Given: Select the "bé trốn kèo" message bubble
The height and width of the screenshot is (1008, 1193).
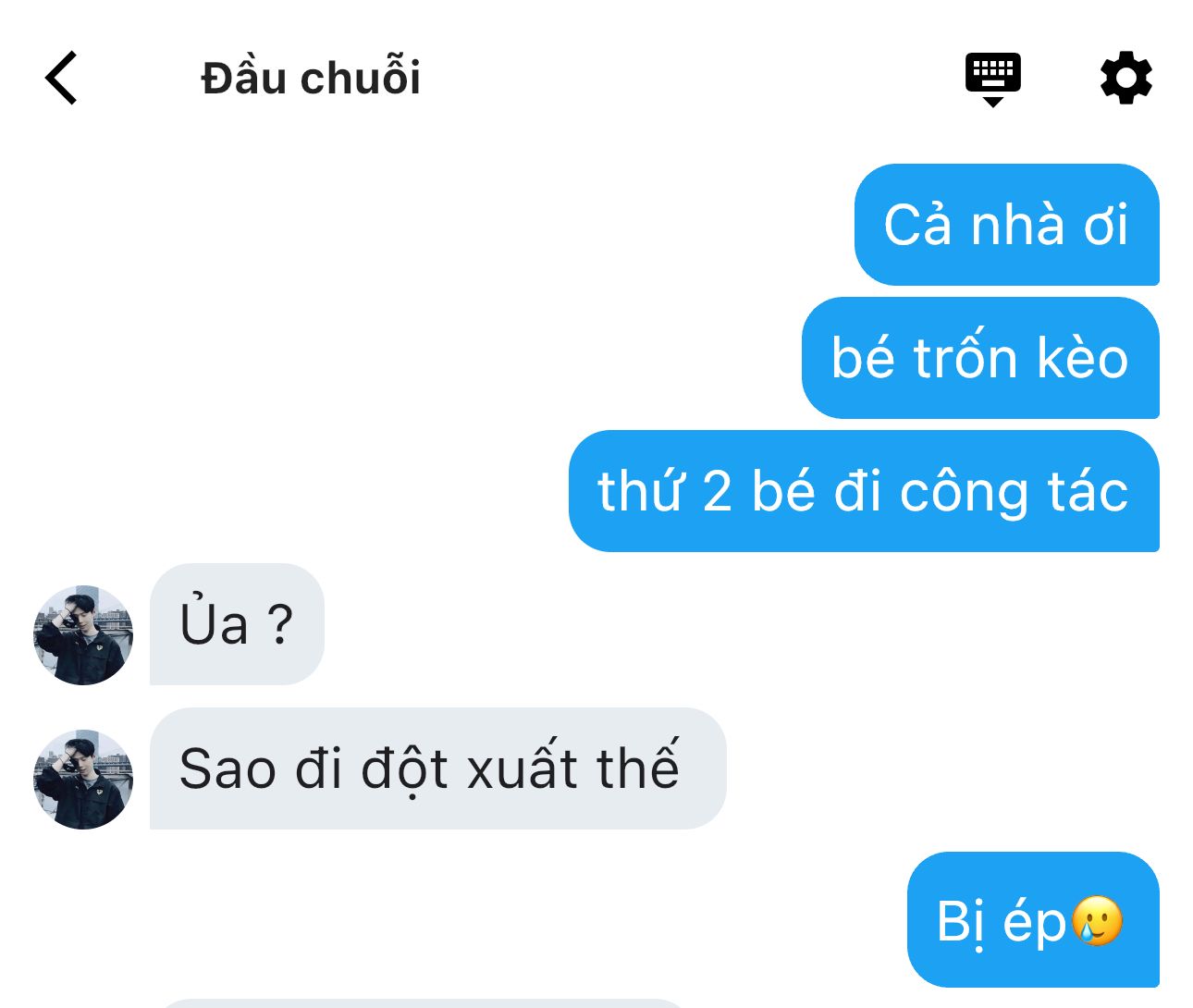Looking at the screenshot, I should pyautogui.click(x=980, y=358).
